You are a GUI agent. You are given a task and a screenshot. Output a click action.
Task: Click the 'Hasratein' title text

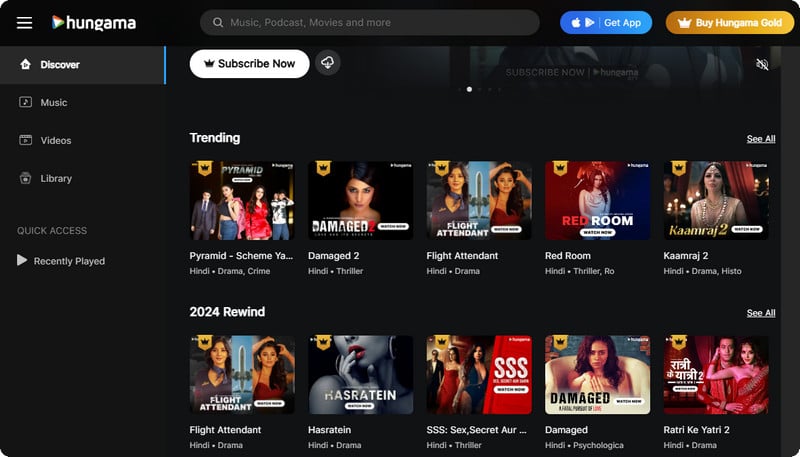[x=329, y=429]
